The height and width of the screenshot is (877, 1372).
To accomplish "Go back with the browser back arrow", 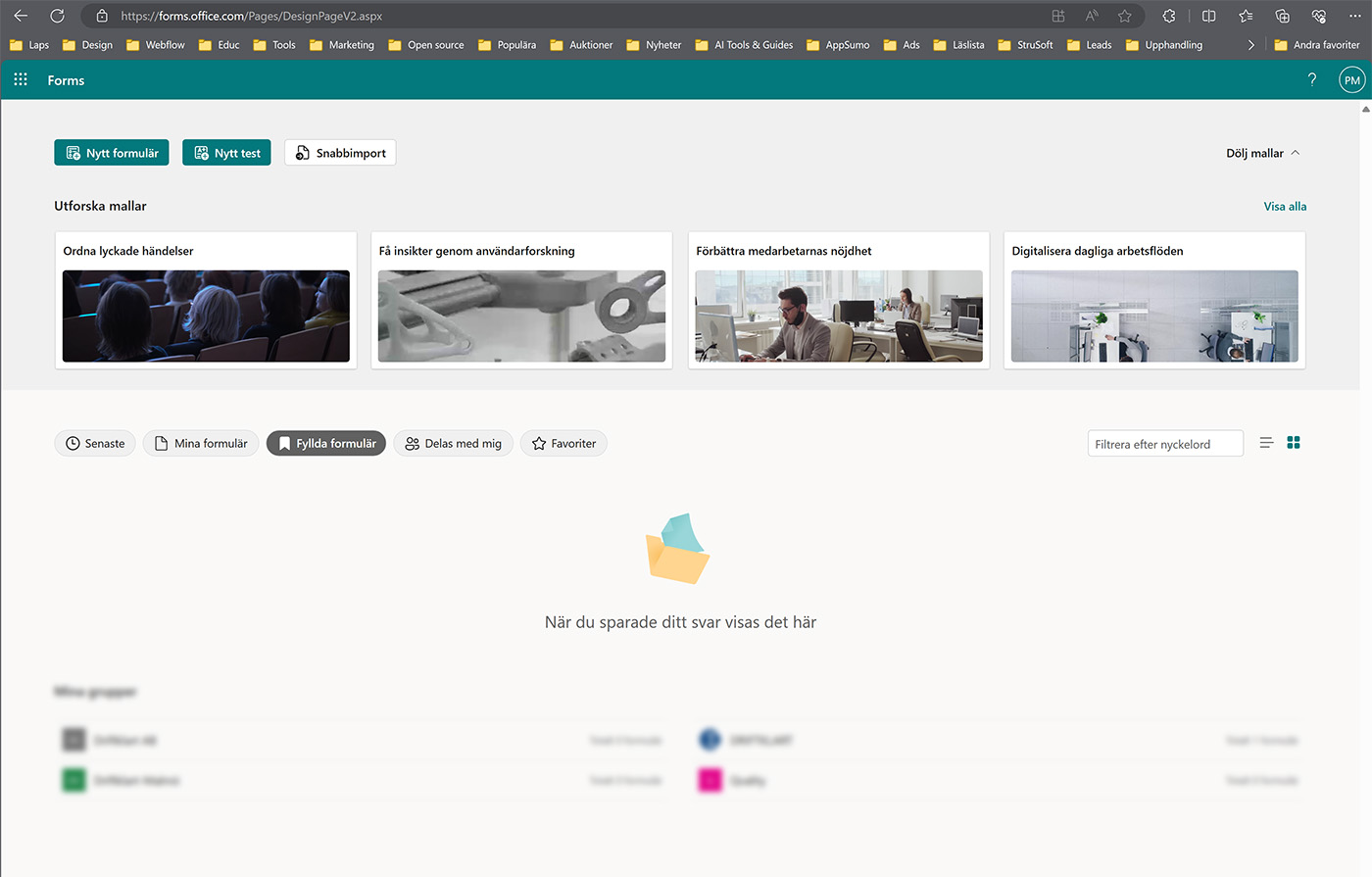I will 21,16.
